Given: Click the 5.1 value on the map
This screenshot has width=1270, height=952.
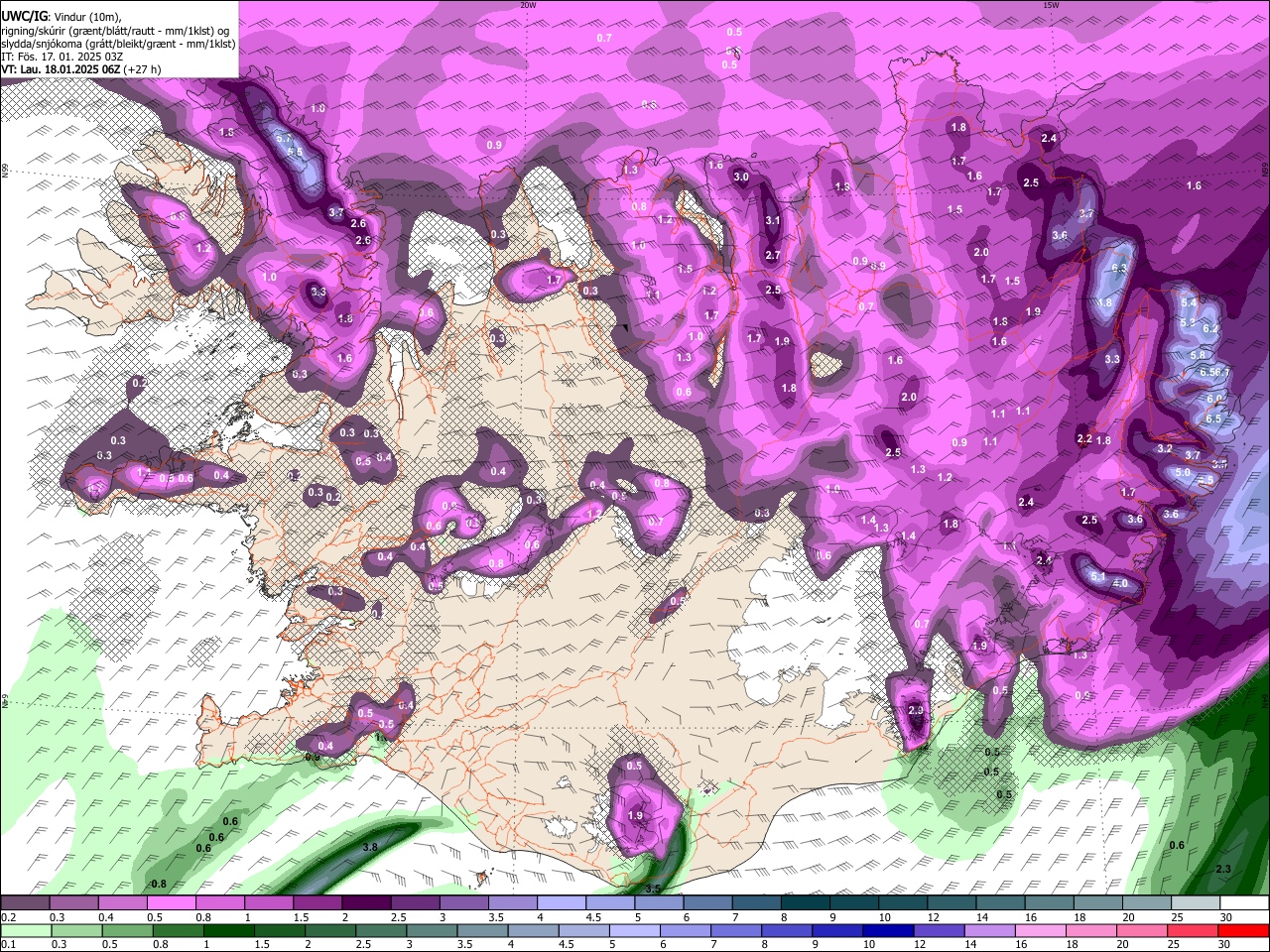Looking at the screenshot, I should pyautogui.click(x=1098, y=576).
